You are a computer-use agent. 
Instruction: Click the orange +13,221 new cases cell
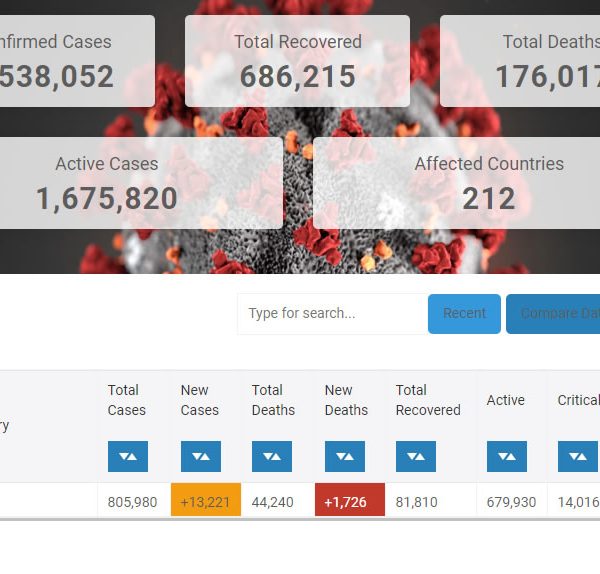pos(206,501)
